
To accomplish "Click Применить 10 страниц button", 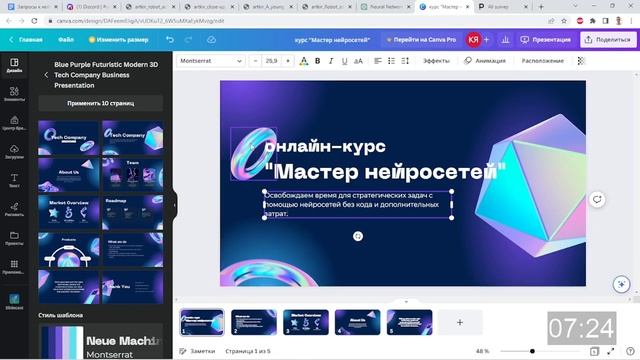I will [x=100, y=103].
